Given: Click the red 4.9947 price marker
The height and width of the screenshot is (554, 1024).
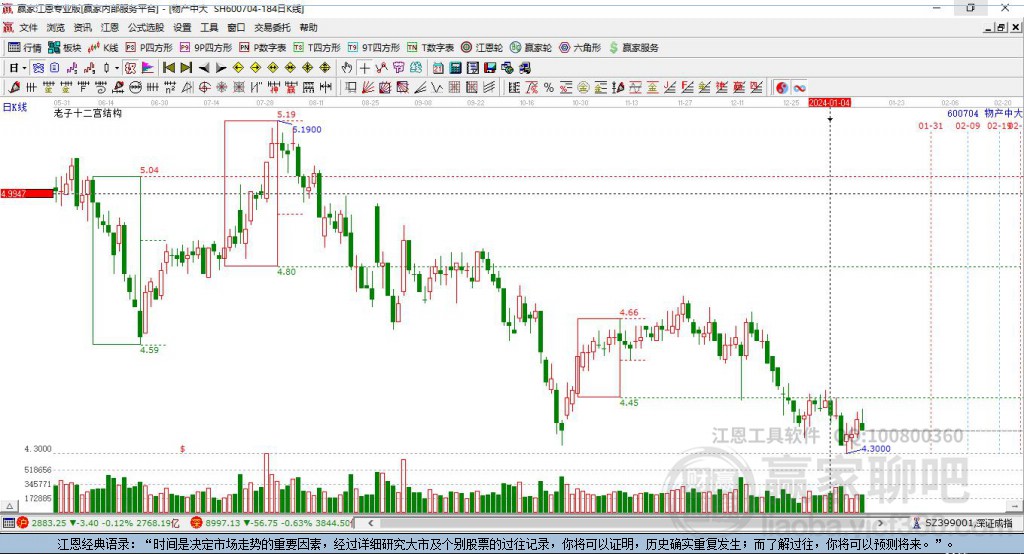Looking at the screenshot, I should click(27, 193).
